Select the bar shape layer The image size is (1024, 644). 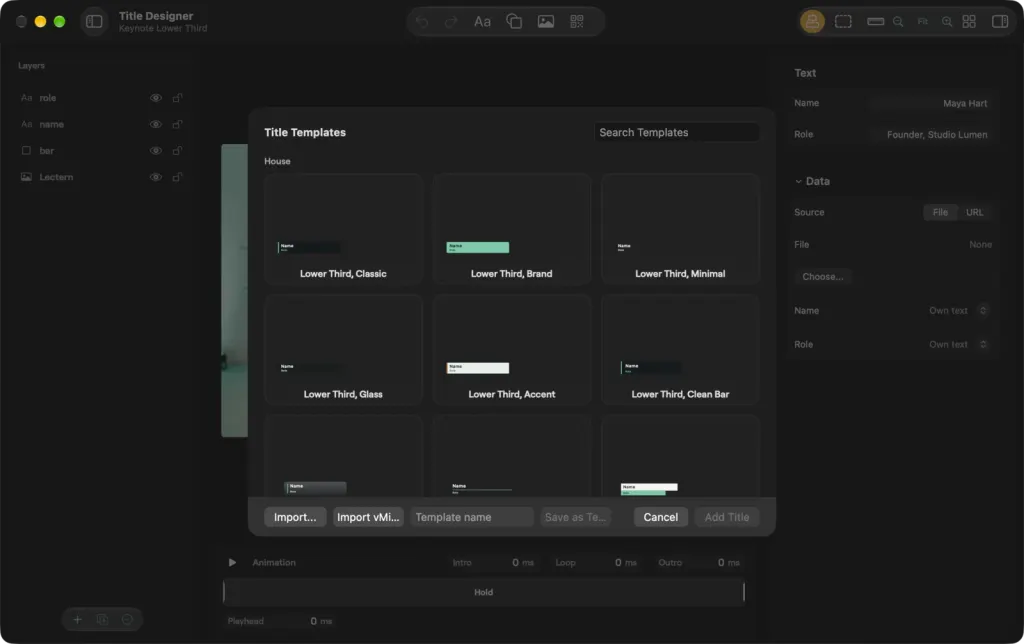101,151
